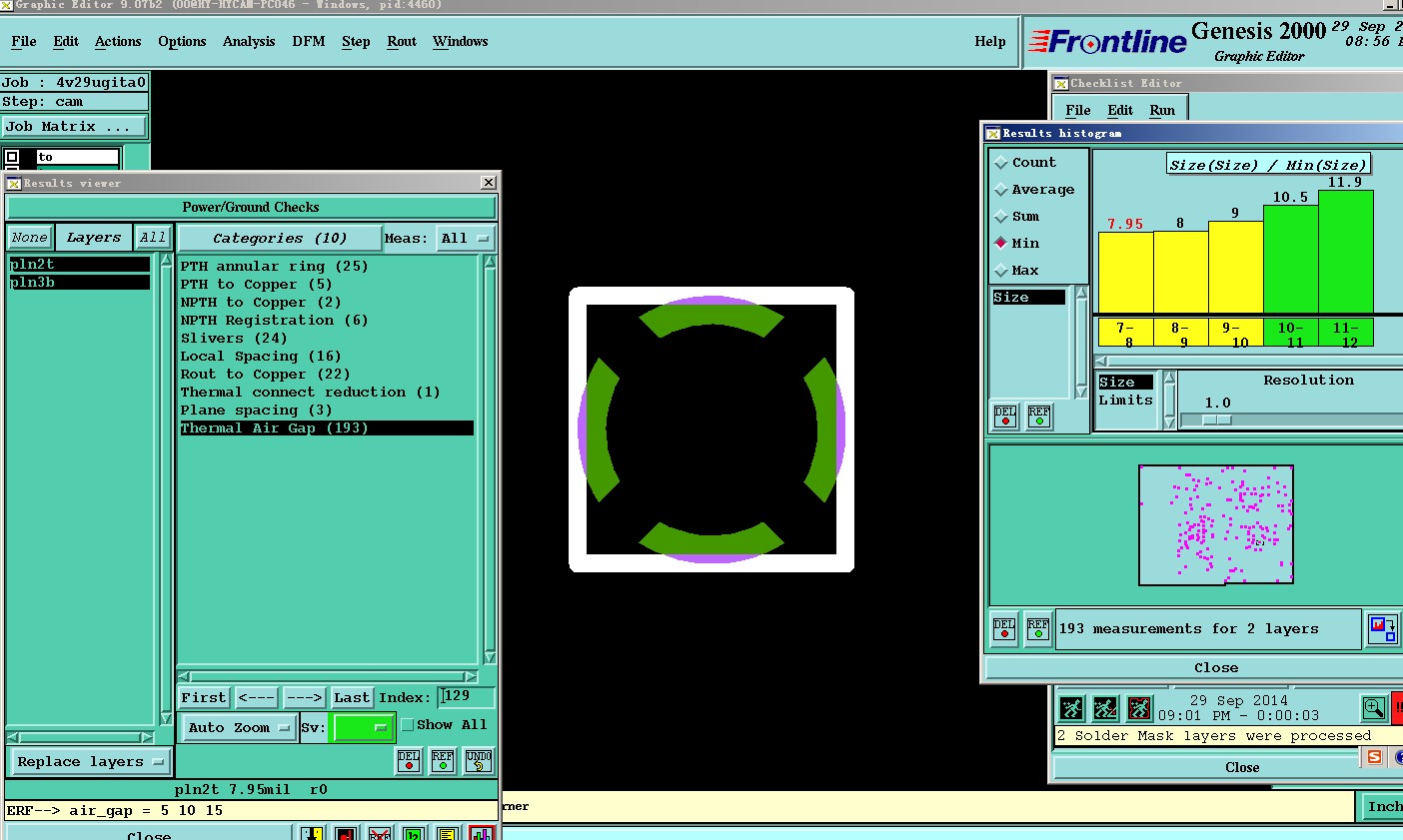This screenshot has width=1403, height=840.
Task: Select Limits in the histogram options list
Action: coord(1125,400)
